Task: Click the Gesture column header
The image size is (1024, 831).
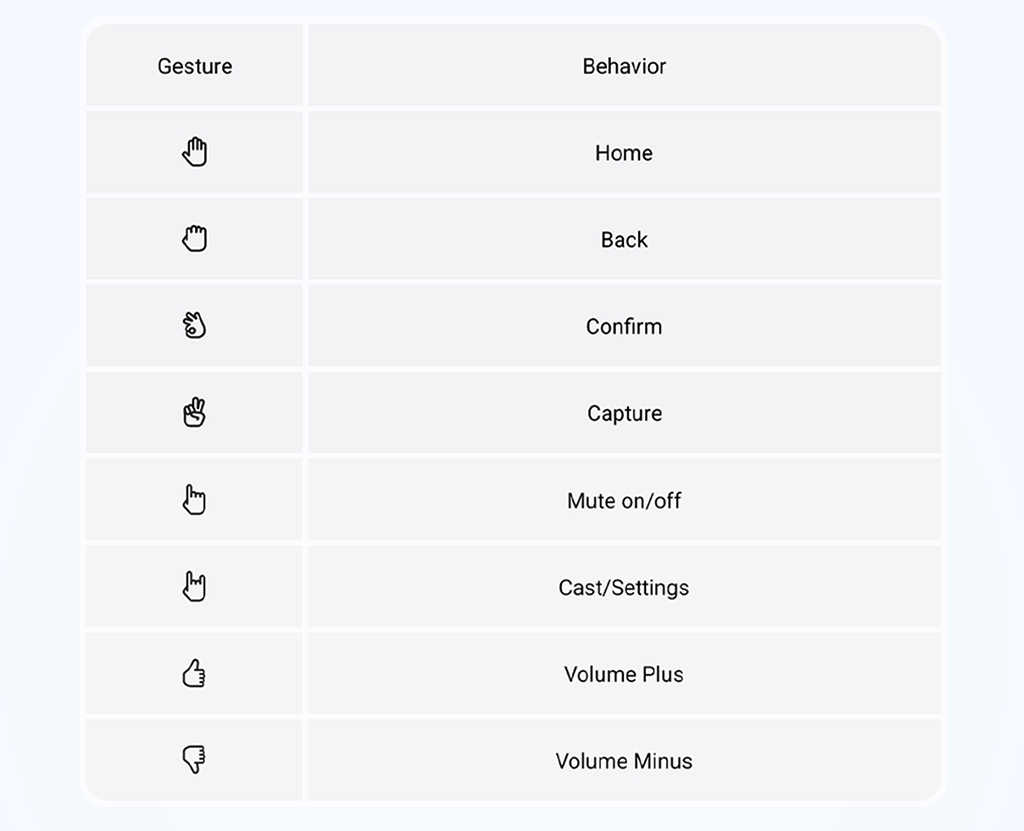Action: coord(195,65)
